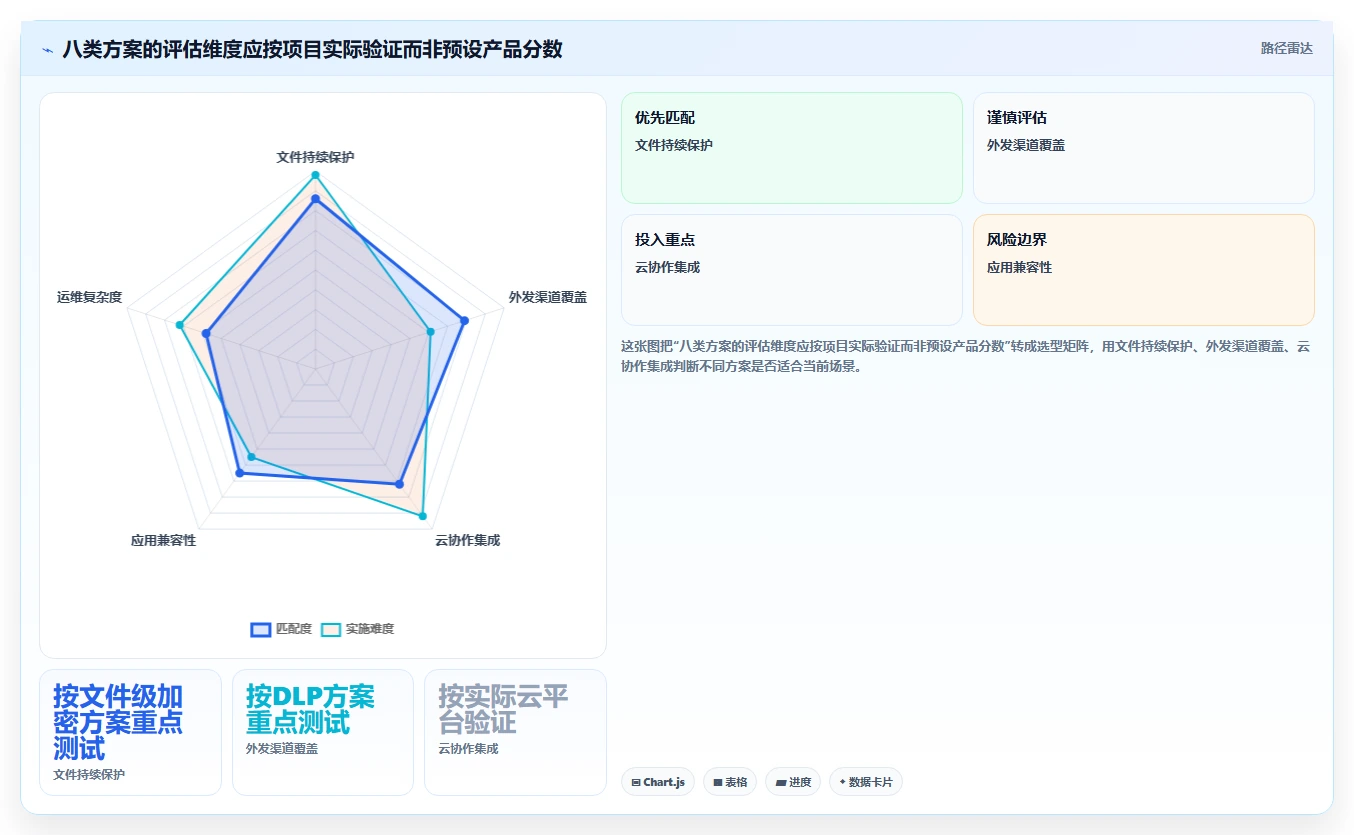Screen dimensions: 1354x835
Task: Click 外发渠道覆盖 subtitle under DLP card
Action: [282, 748]
